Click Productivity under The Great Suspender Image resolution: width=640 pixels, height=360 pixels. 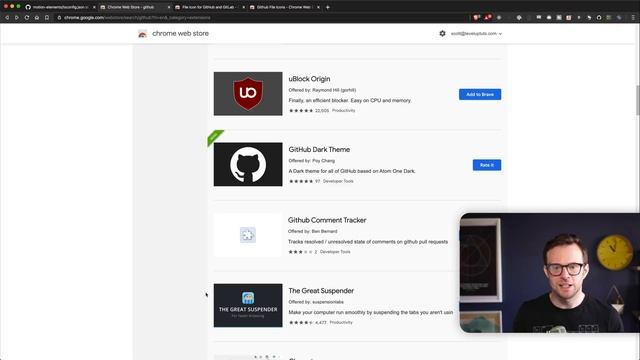341,322
